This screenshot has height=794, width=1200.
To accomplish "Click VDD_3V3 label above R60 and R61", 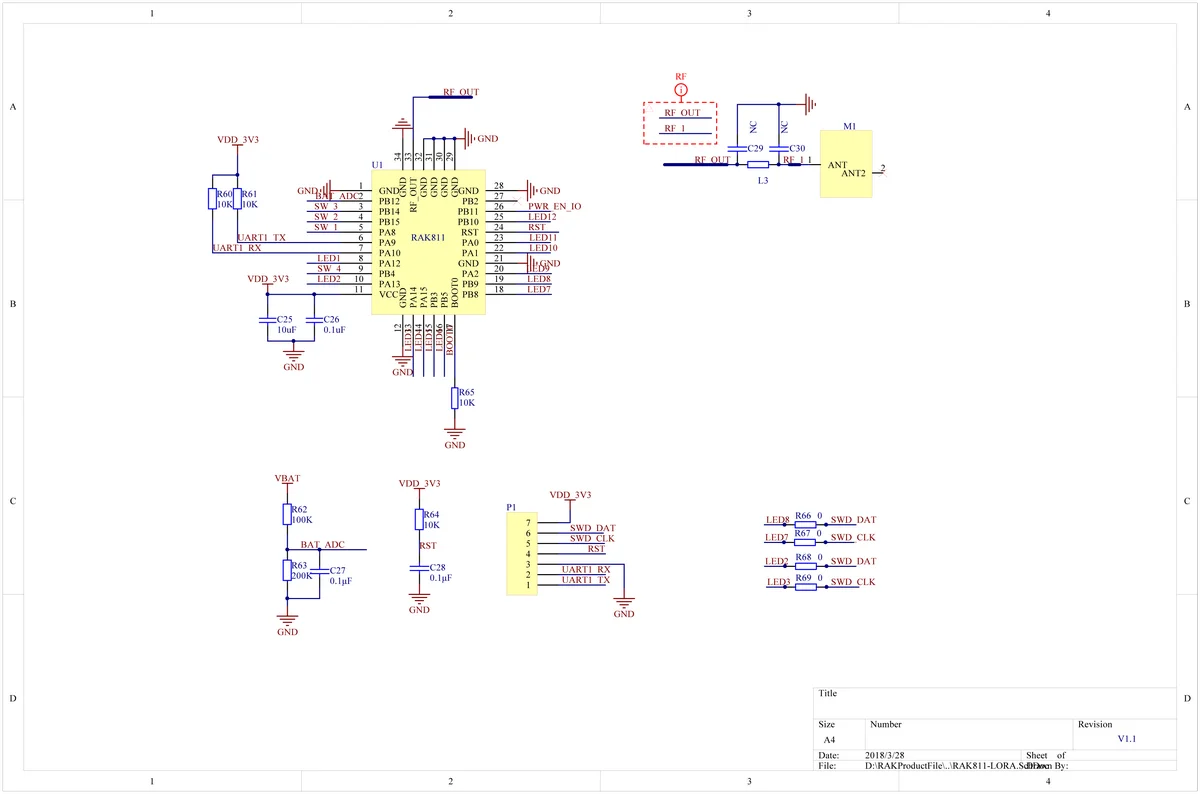I will pyautogui.click(x=238, y=140).
